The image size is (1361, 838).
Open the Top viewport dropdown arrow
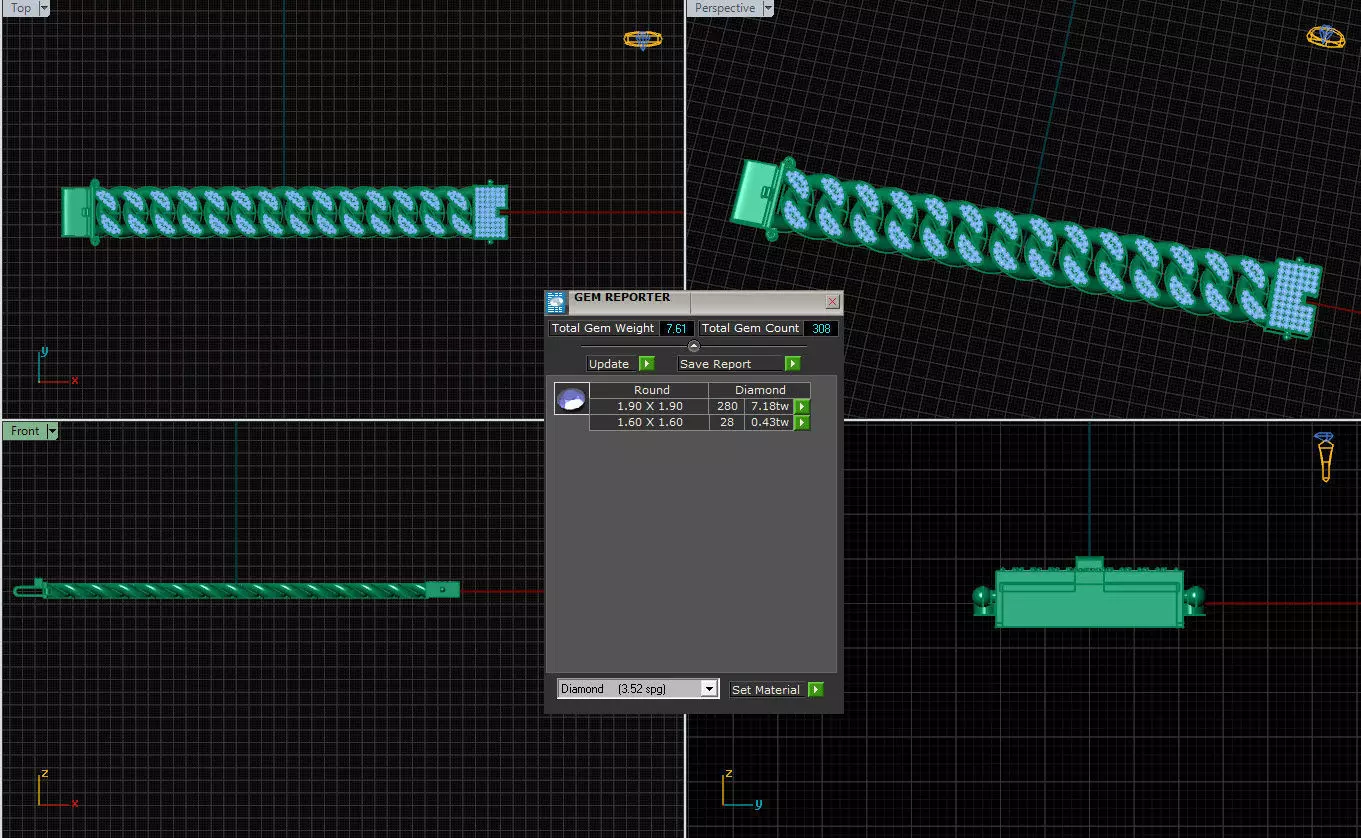click(44, 8)
